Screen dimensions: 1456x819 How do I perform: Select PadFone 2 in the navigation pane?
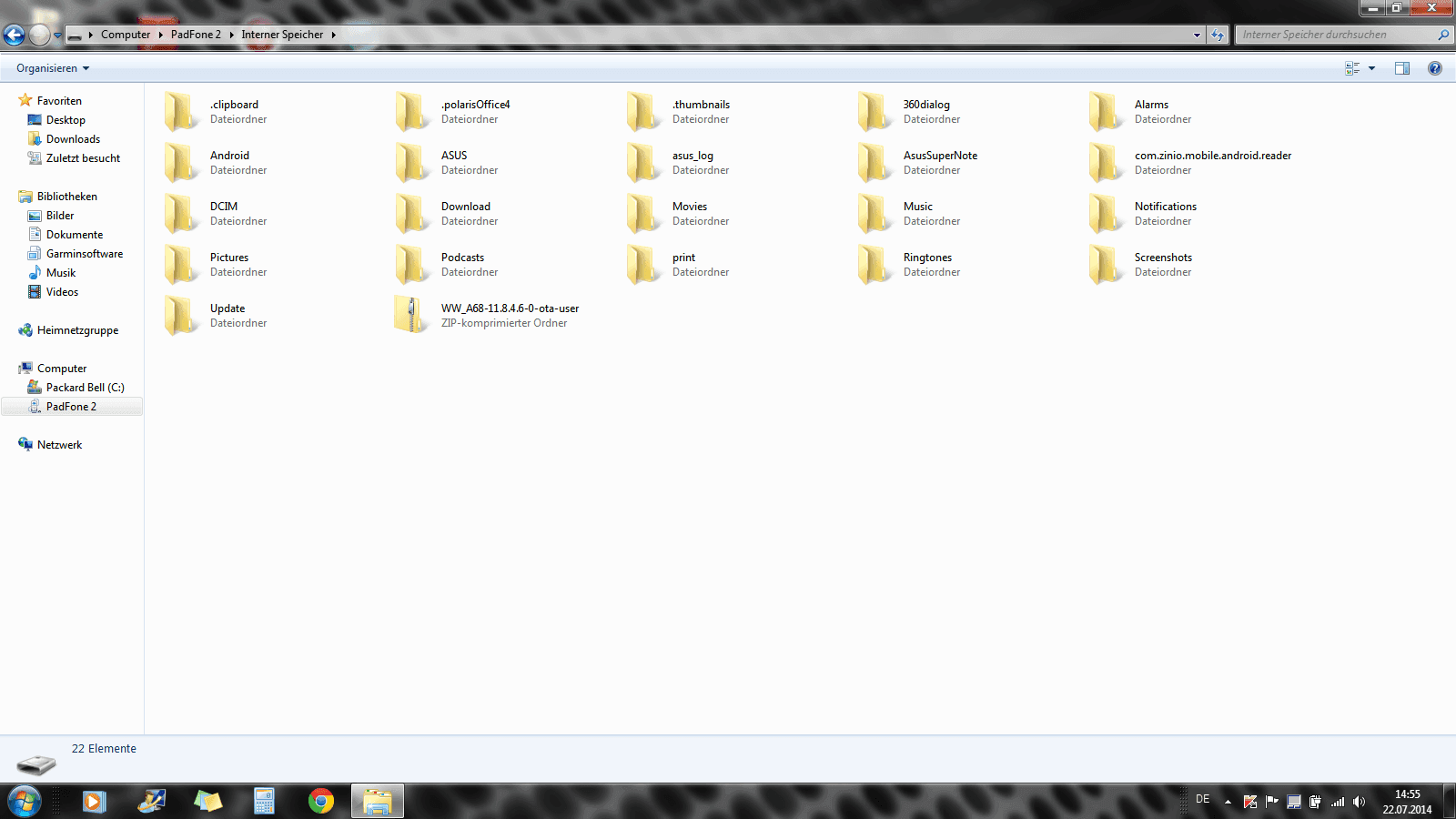pyautogui.click(x=71, y=407)
